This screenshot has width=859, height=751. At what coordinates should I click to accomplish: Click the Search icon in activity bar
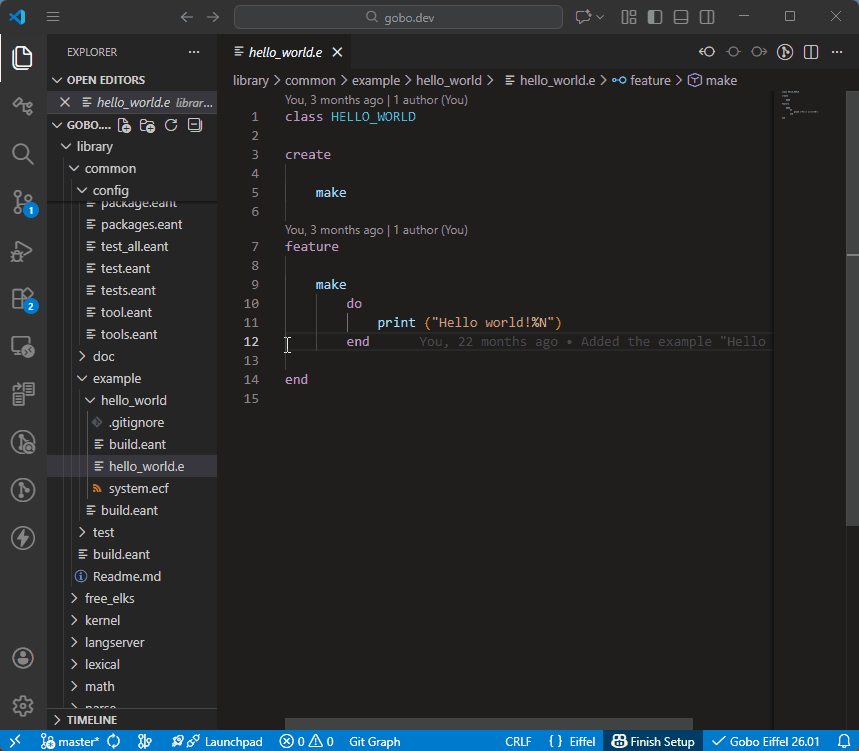point(23,154)
